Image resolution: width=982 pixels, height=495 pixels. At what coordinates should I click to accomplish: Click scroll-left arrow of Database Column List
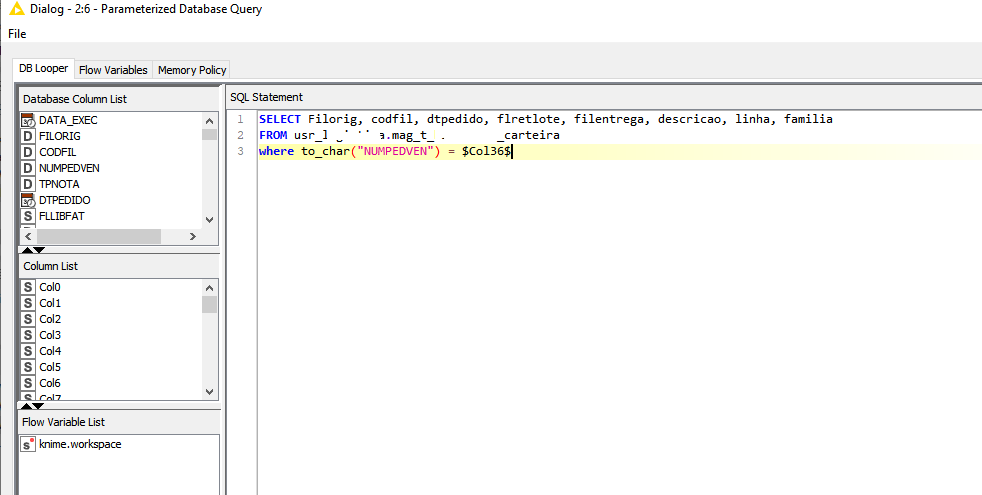tap(28, 236)
